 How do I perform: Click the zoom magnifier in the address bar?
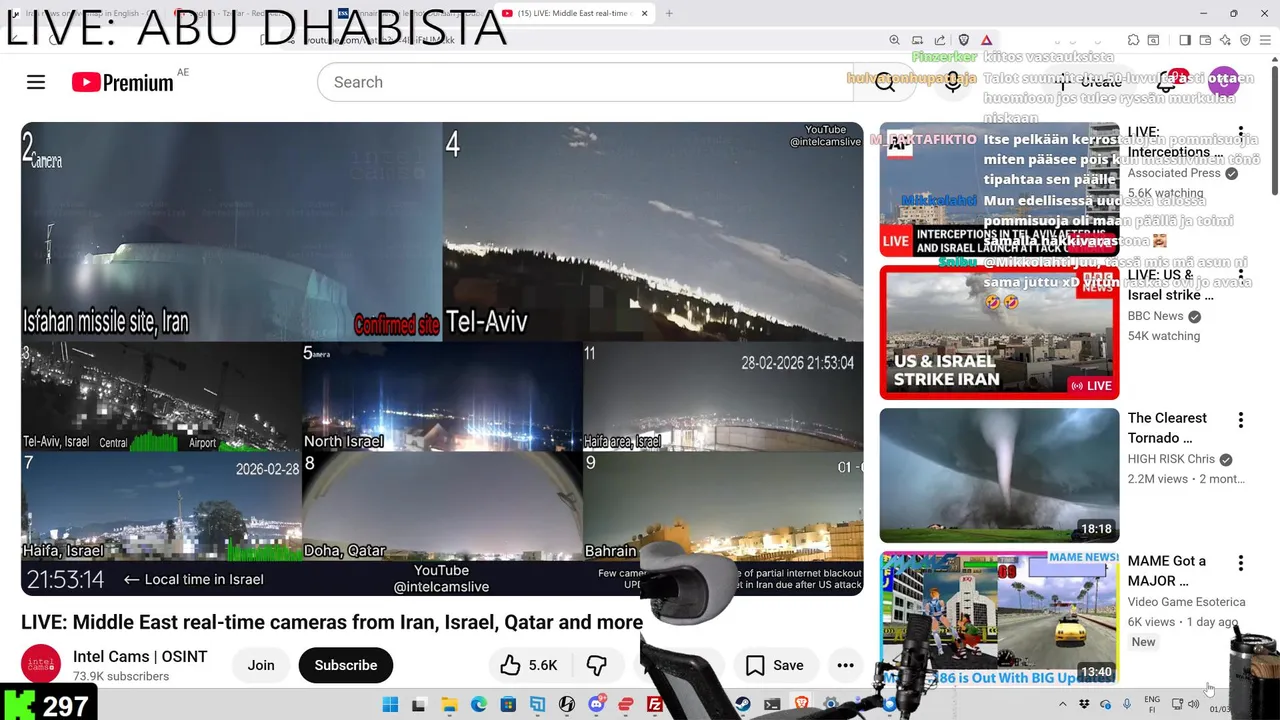tap(894, 40)
